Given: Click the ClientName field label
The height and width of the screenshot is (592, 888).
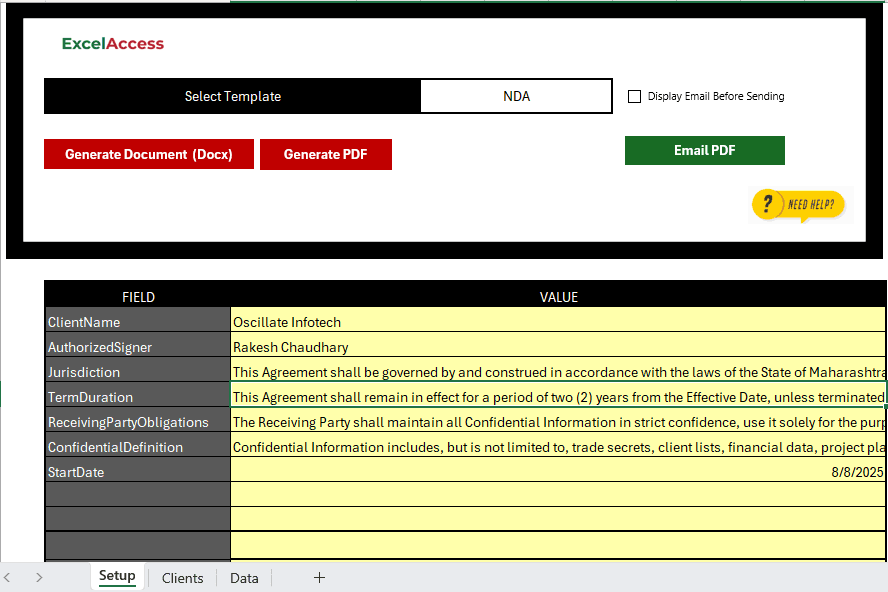Looking at the screenshot, I should (x=138, y=322).
